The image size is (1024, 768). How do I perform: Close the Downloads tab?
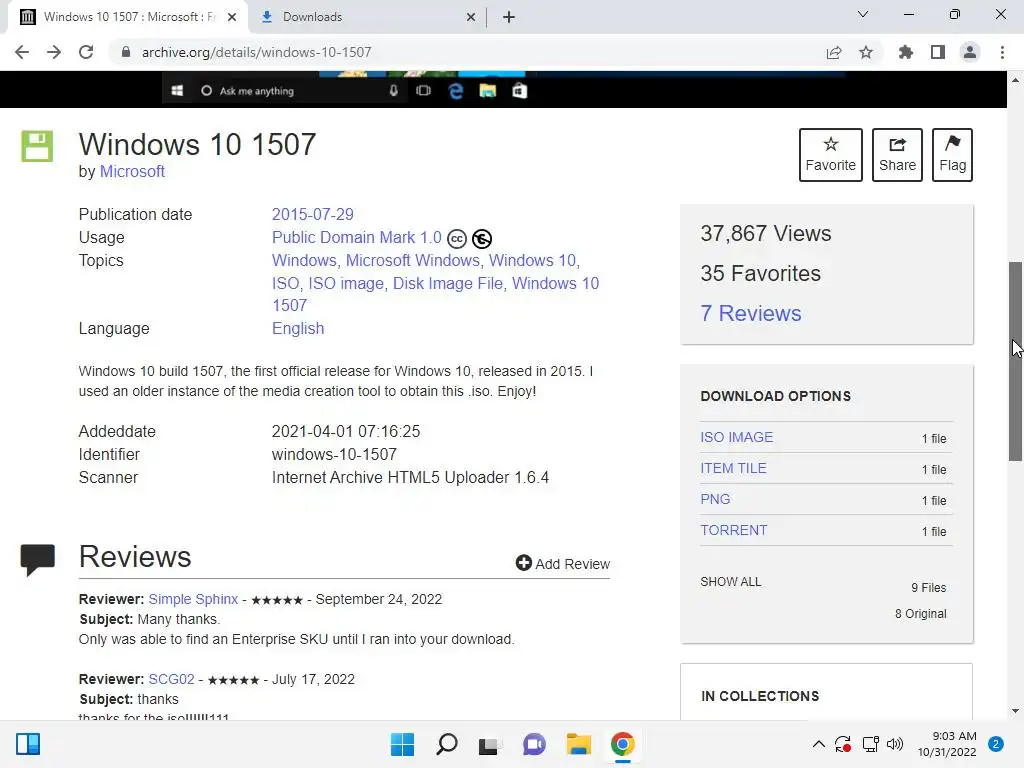point(471,17)
